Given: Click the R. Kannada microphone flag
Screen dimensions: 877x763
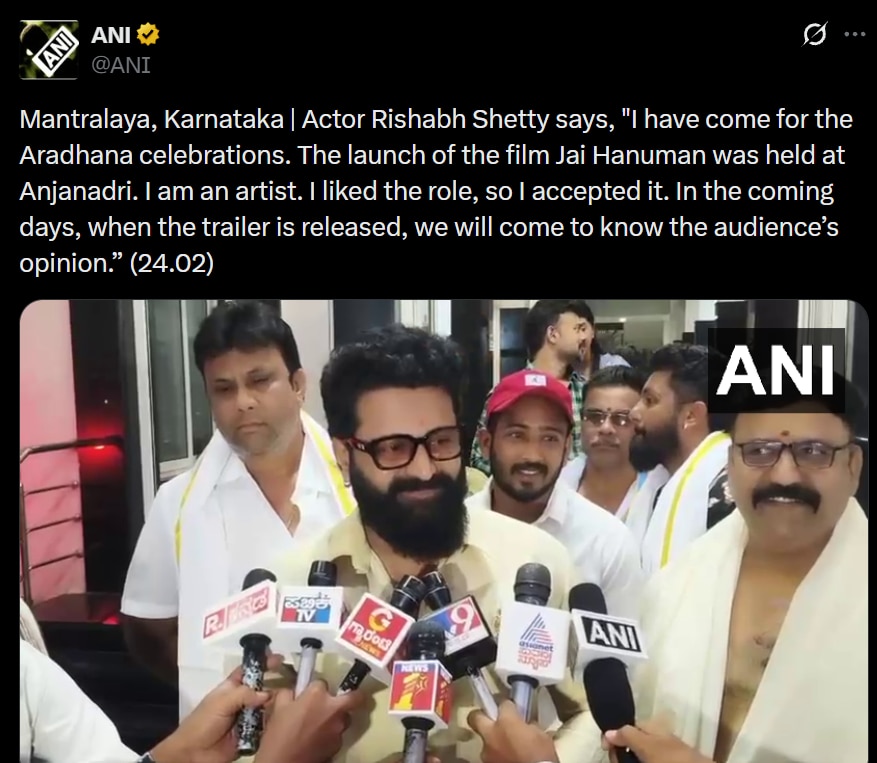Looking at the screenshot, I should pos(240,609).
